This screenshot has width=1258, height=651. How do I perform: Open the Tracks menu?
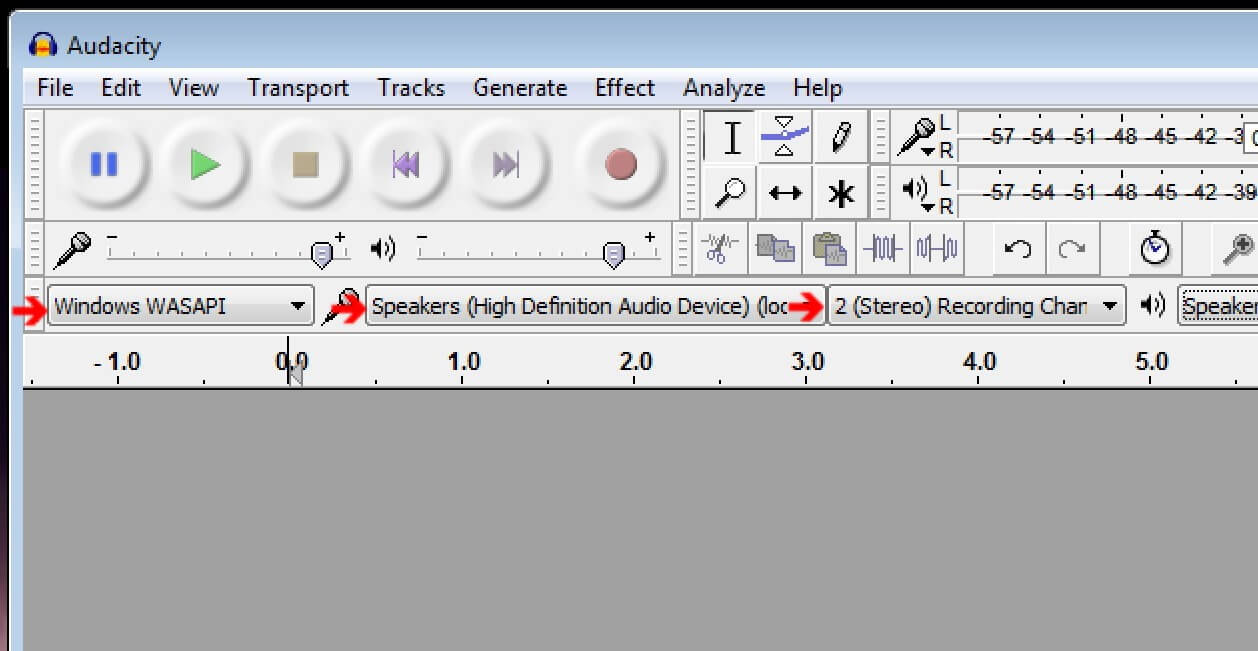click(x=411, y=88)
